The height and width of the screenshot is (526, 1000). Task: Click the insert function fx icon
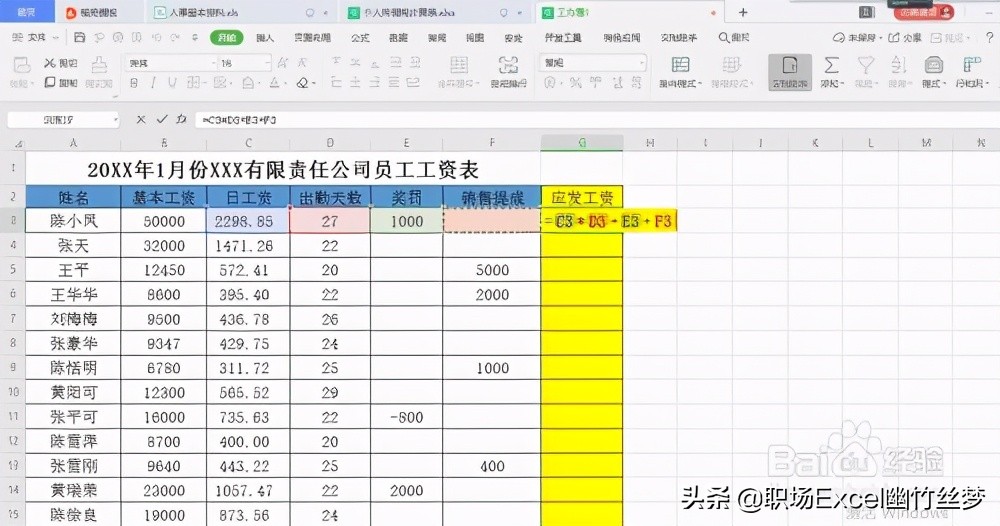coord(182,119)
